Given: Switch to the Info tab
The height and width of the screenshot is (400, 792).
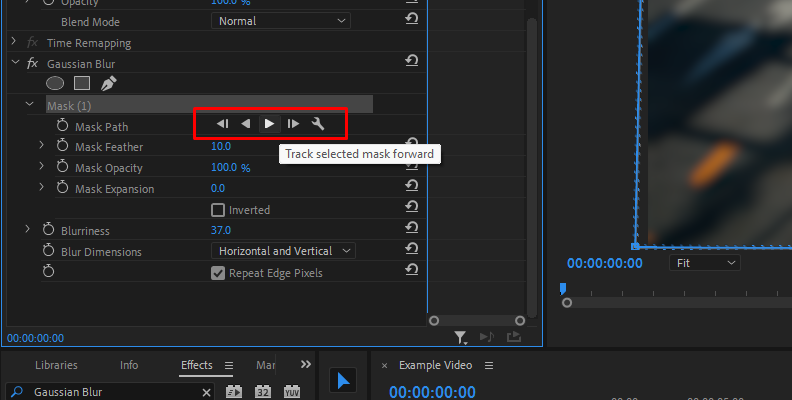Looking at the screenshot, I should point(129,365).
